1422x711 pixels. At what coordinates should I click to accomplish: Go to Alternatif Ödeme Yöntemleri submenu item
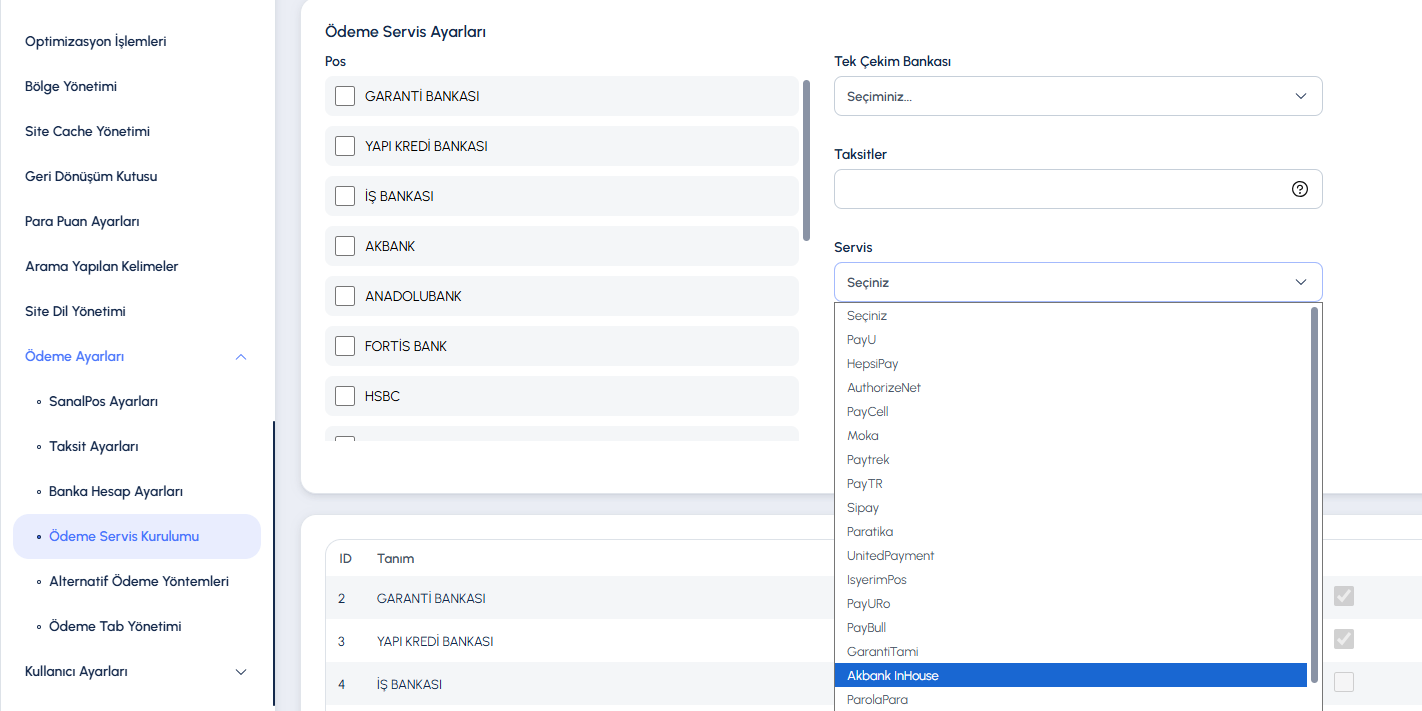tap(139, 581)
